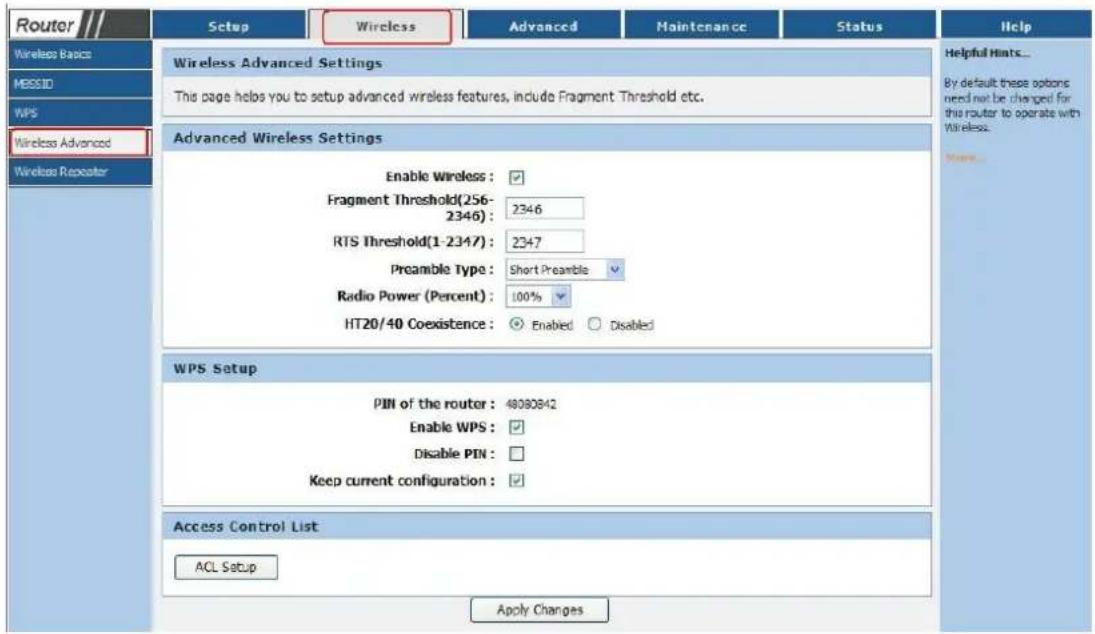This screenshot has height=634, width=1095.
Task: Click the Apply Changes button
Action: click(539, 610)
